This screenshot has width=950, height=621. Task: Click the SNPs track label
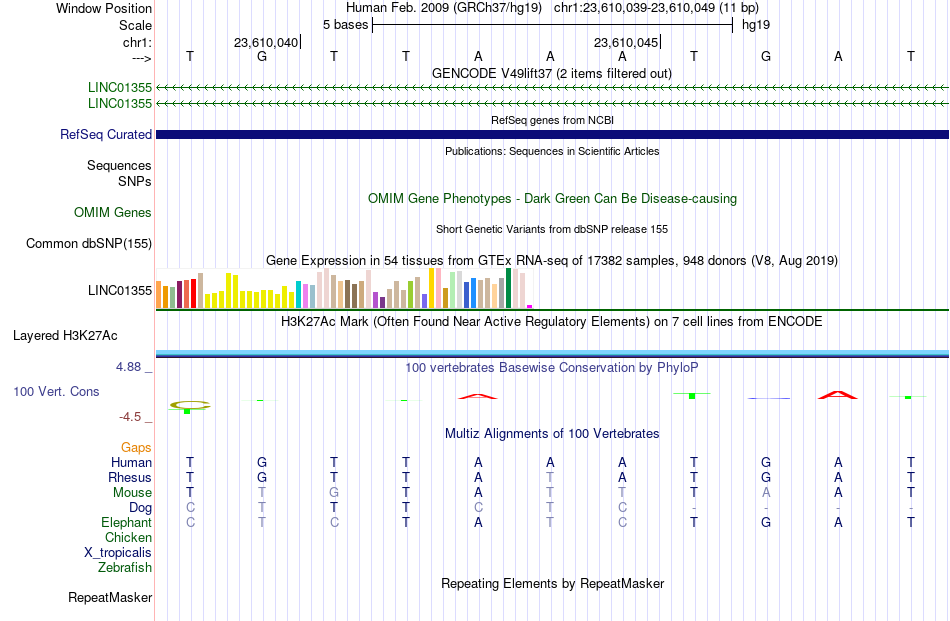pyautogui.click(x=135, y=181)
